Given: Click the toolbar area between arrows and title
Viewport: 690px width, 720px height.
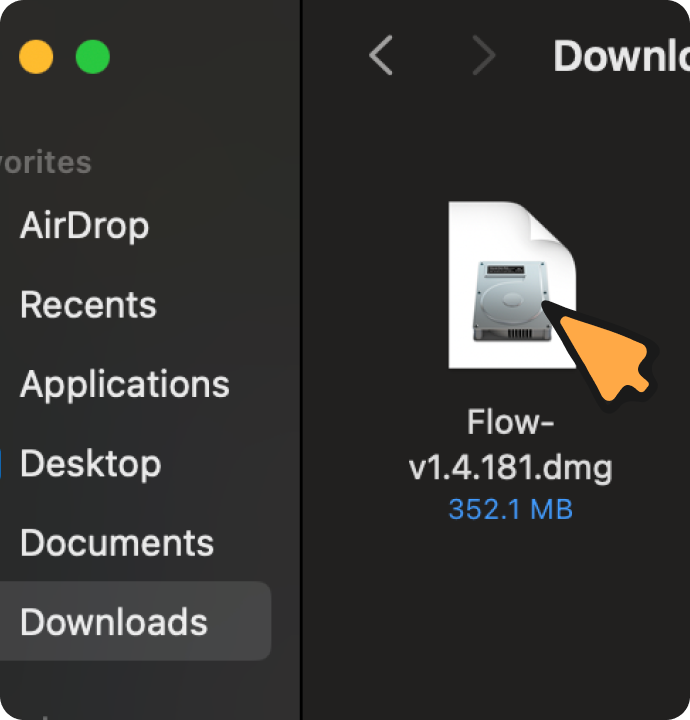Looking at the screenshot, I should pos(525,56).
